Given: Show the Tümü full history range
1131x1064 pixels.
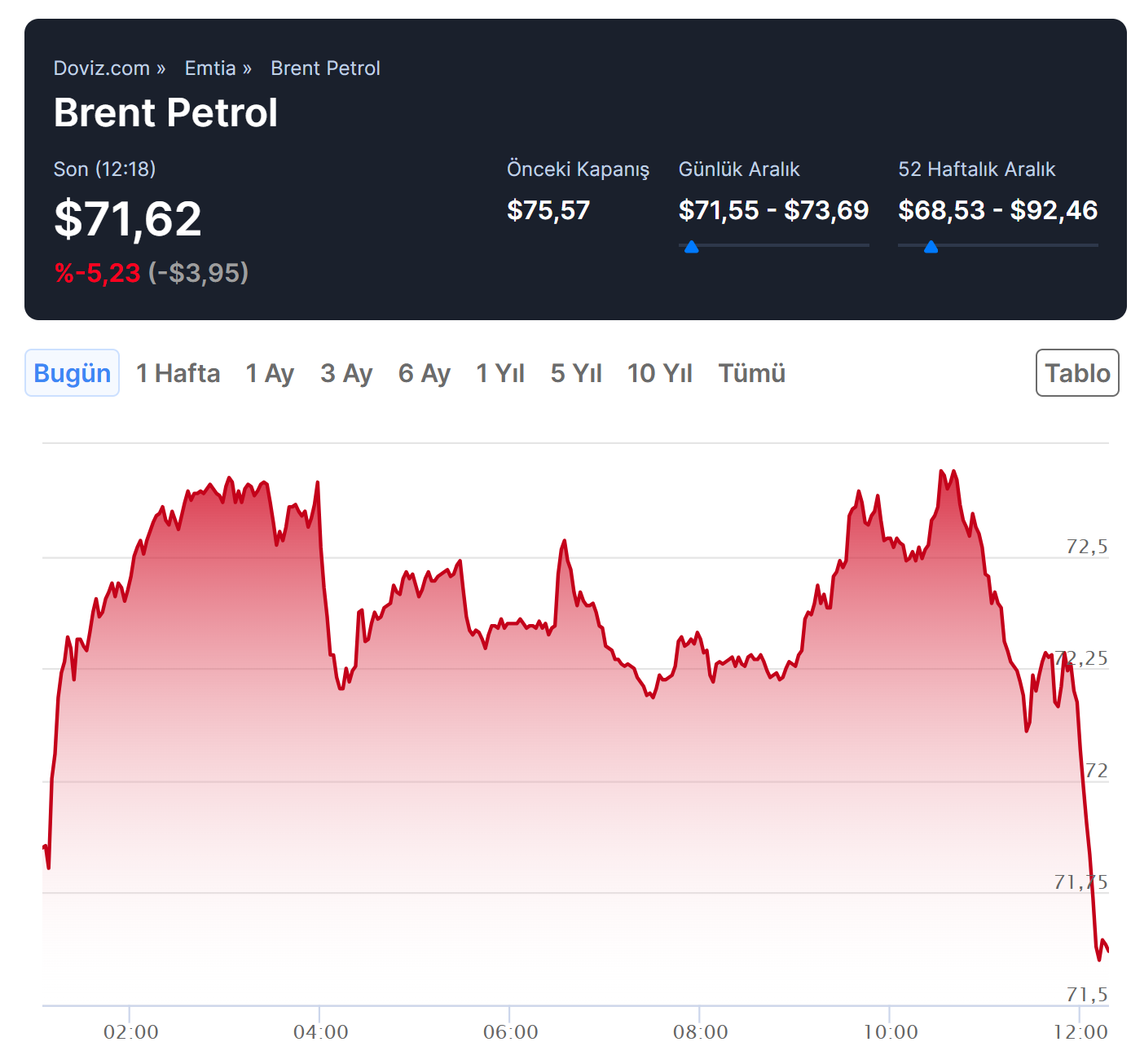Looking at the screenshot, I should tap(751, 373).
